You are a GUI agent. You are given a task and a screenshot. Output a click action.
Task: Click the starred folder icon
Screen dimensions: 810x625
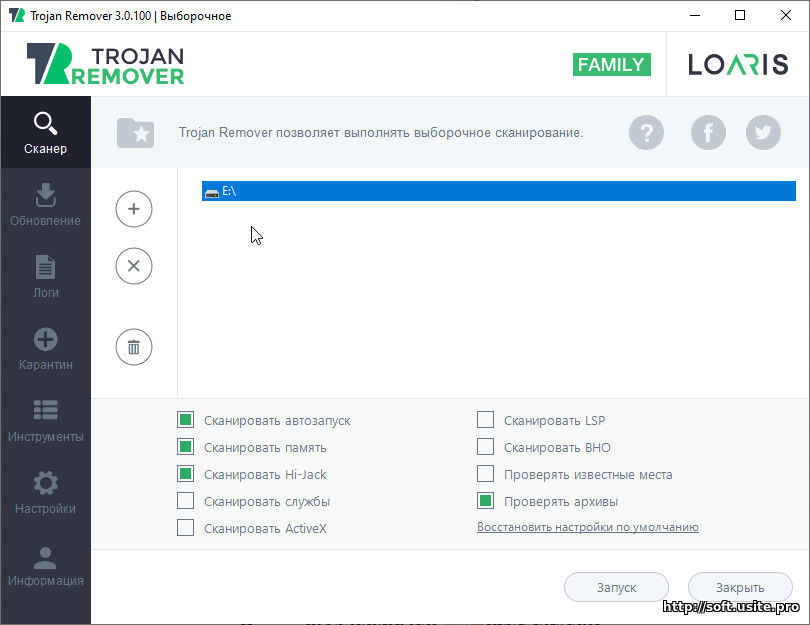point(135,133)
